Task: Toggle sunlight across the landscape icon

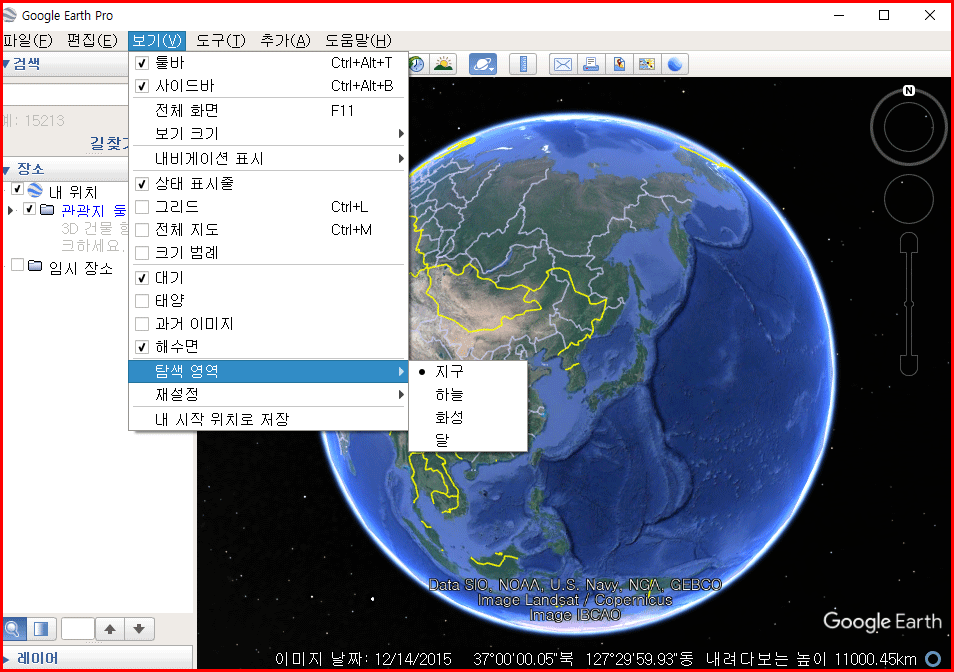Action: point(444,64)
